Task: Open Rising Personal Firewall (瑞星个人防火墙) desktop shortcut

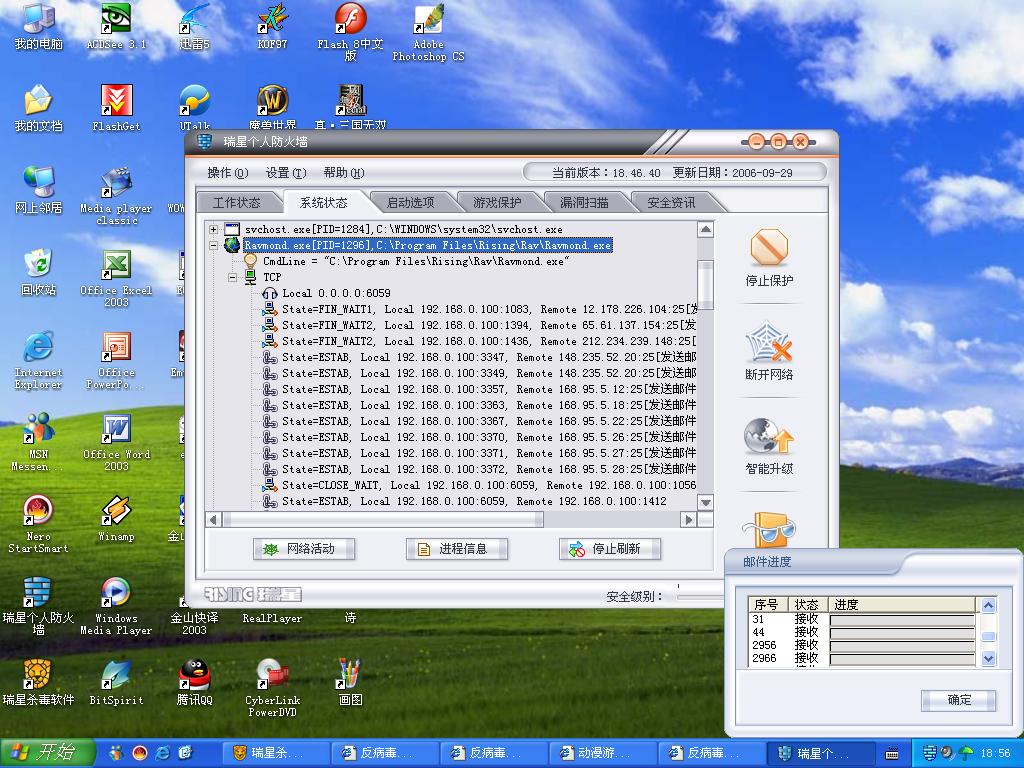Action: click(x=39, y=607)
